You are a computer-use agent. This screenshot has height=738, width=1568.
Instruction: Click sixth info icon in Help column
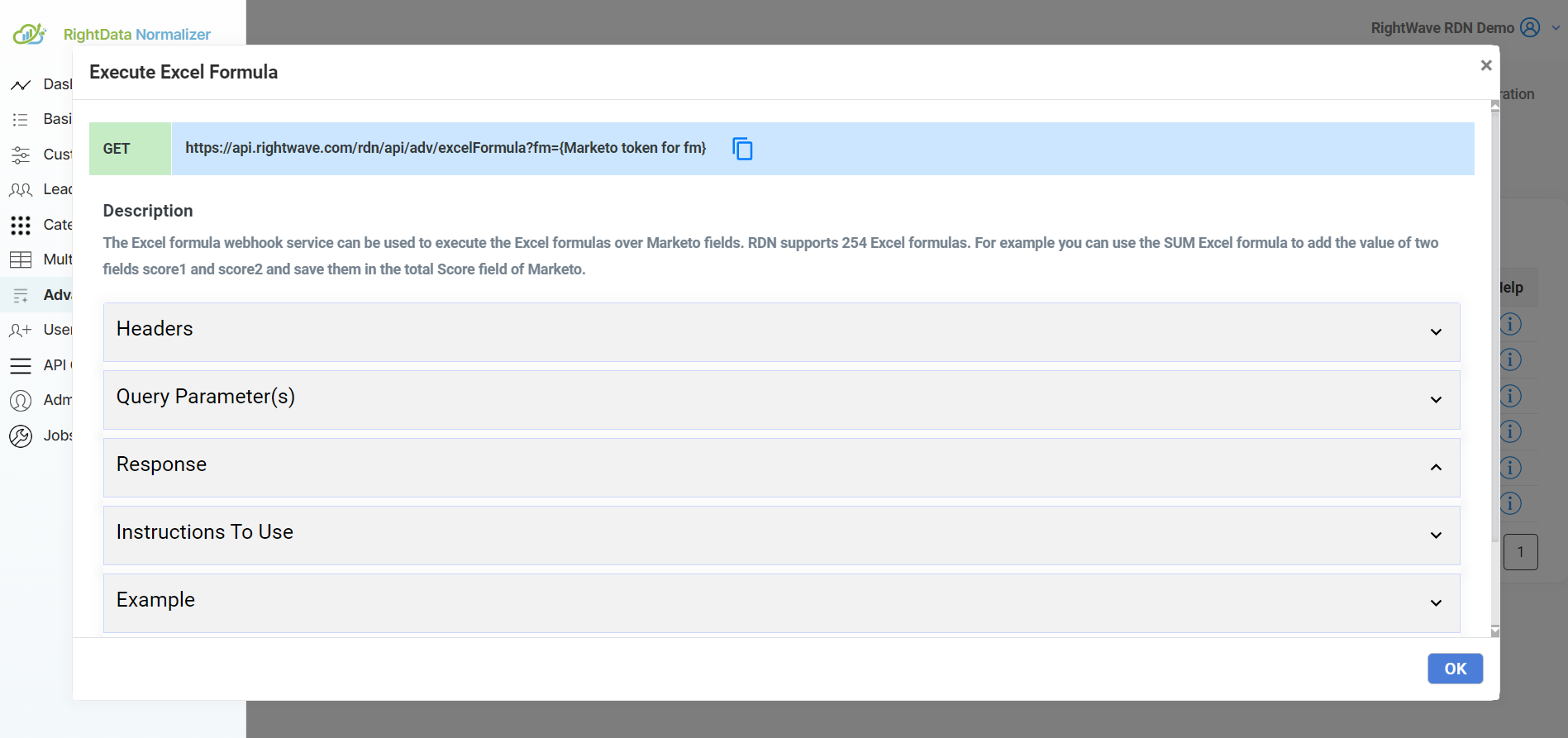pos(1511,503)
